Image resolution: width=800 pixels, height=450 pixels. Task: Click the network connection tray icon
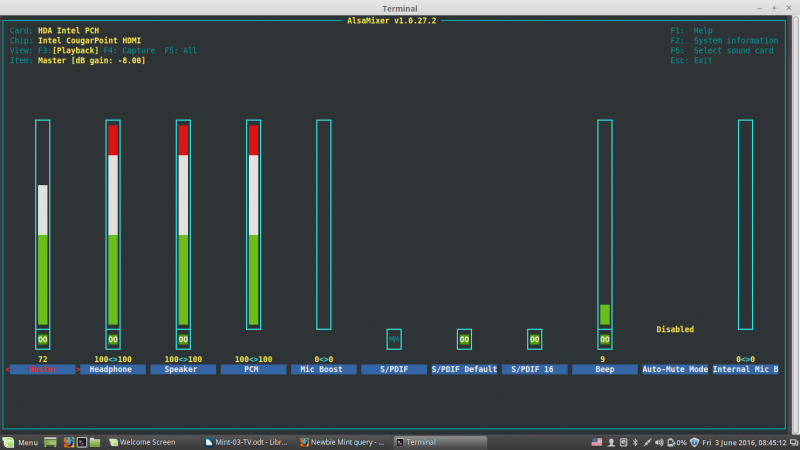point(647,442)
